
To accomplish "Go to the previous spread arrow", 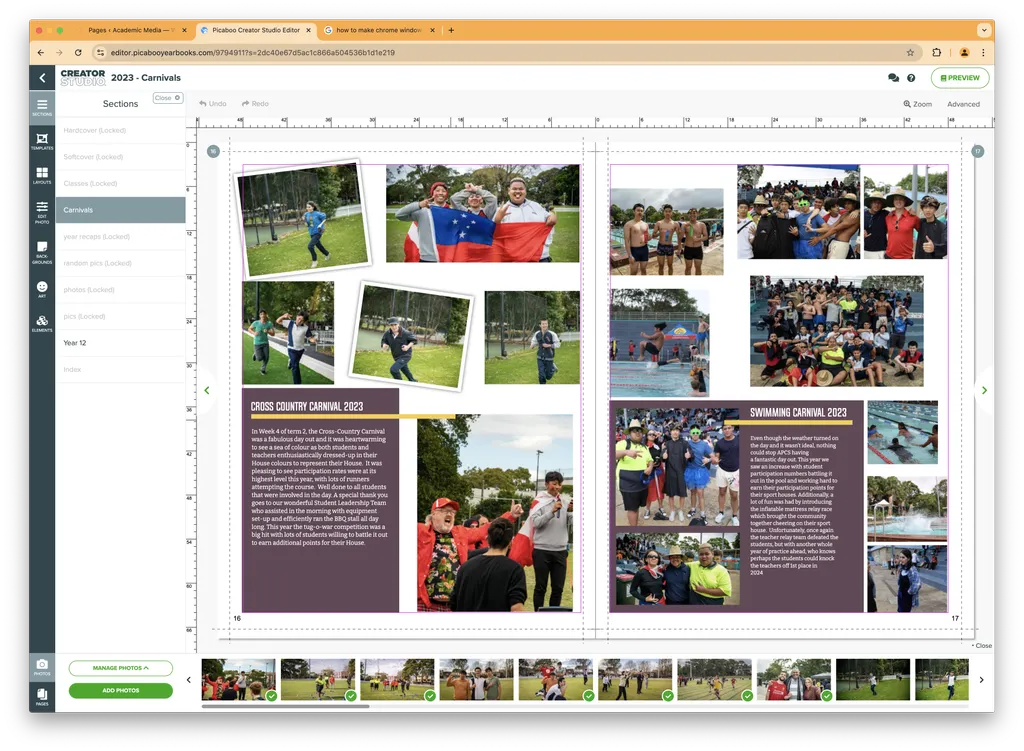I will (207, 391).
